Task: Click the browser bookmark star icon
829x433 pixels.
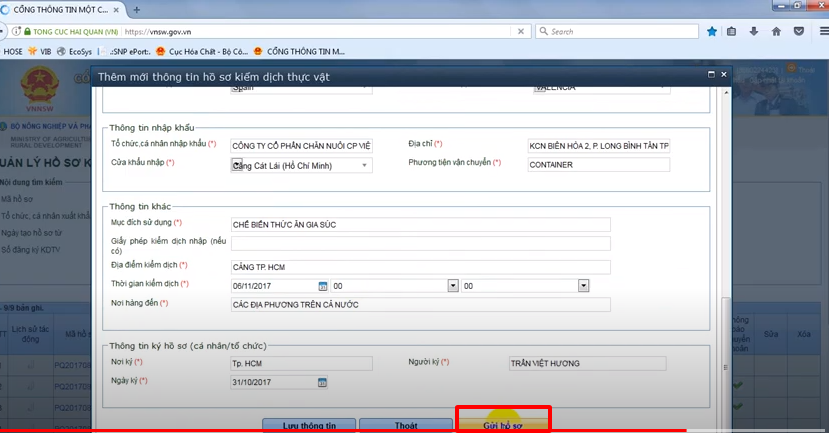Action: (712, 31)
